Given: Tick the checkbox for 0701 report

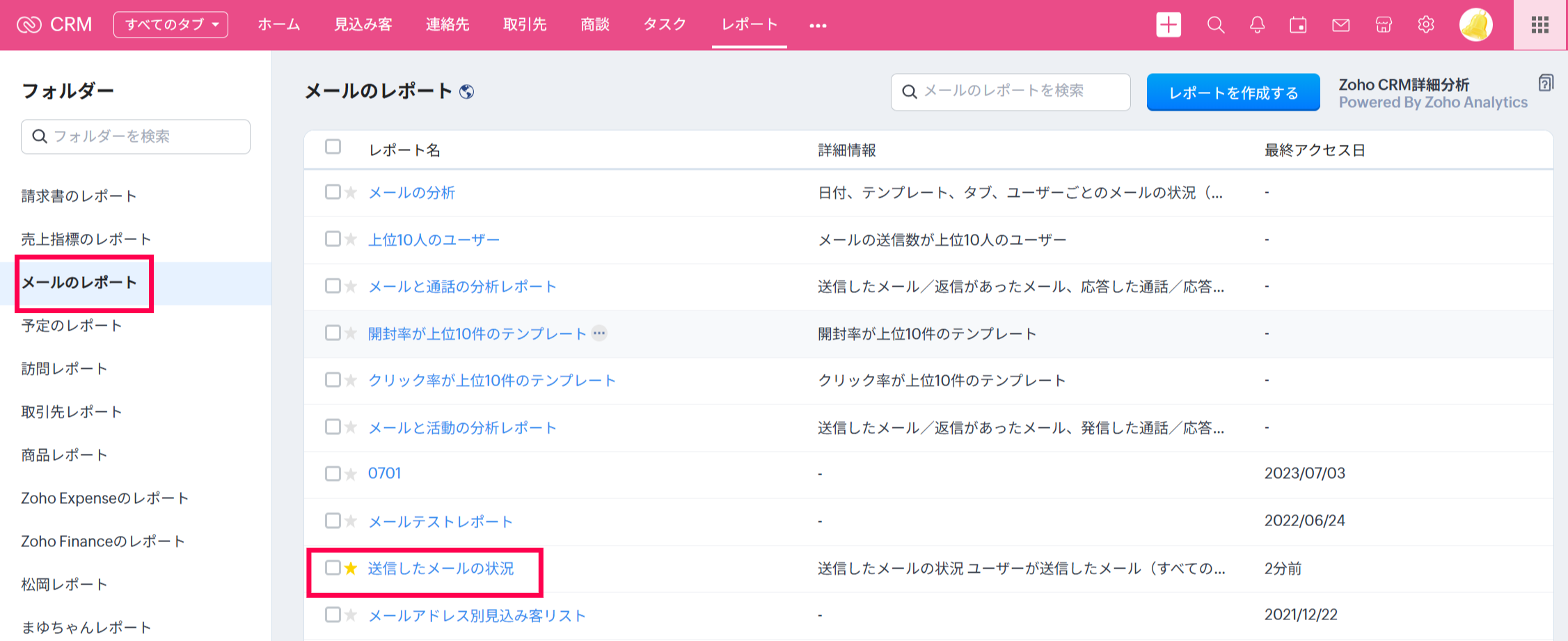Looking at the screenshot, I should coord(333,473).
